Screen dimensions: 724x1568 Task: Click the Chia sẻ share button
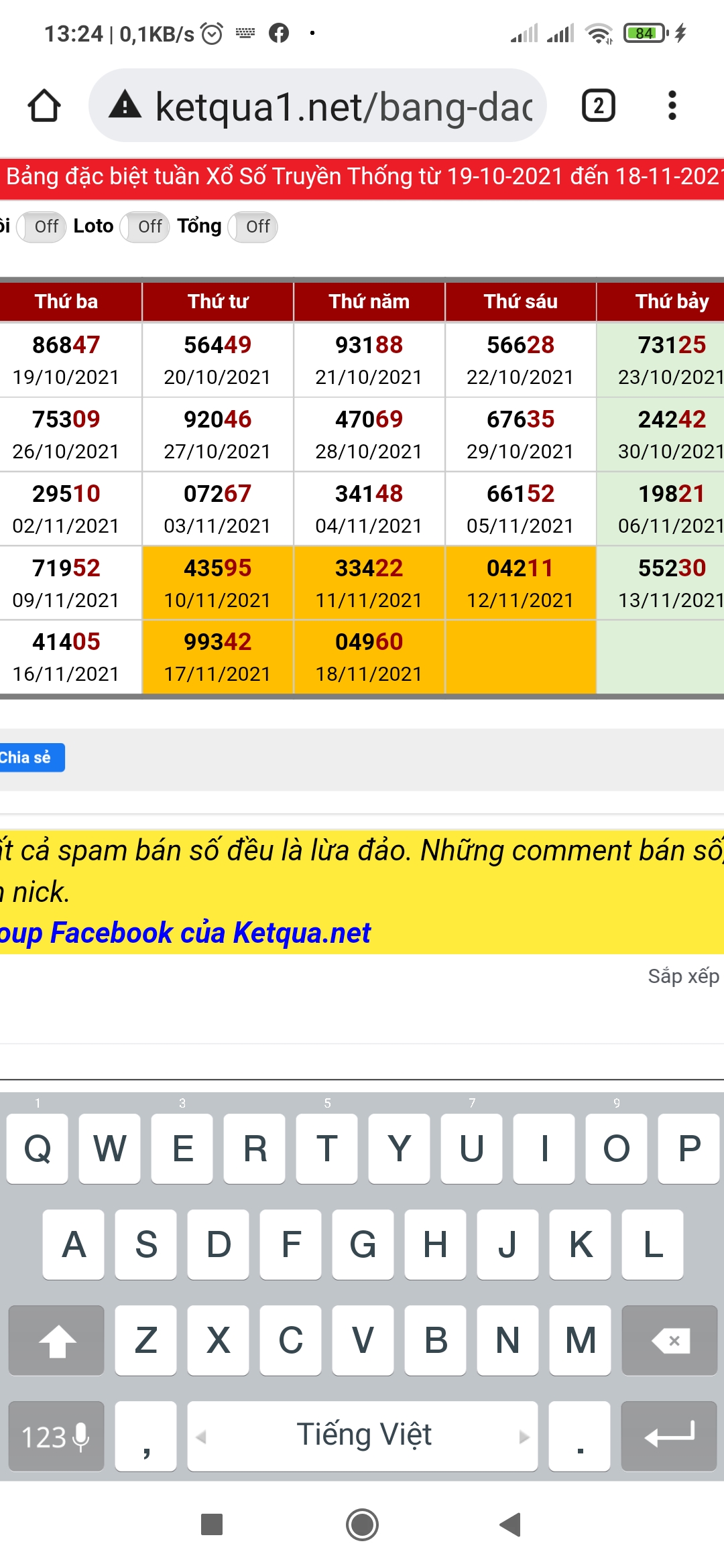coord(28,757)
